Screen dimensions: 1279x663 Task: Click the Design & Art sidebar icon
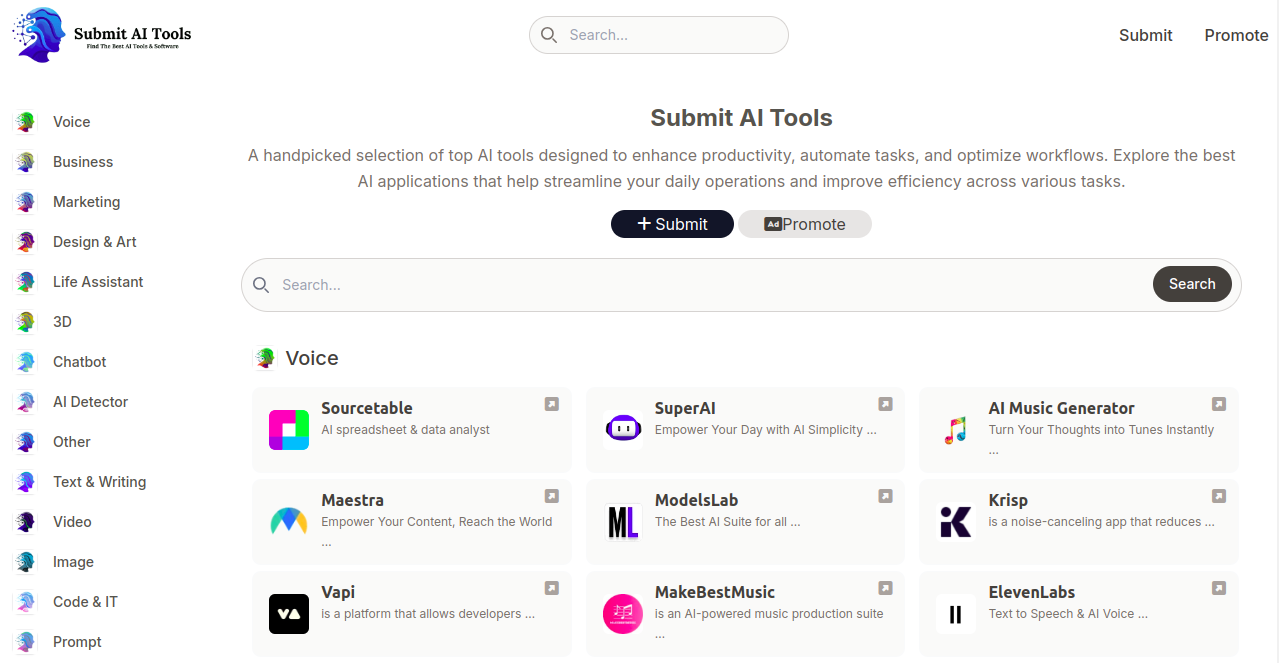(x=24, y=242)
